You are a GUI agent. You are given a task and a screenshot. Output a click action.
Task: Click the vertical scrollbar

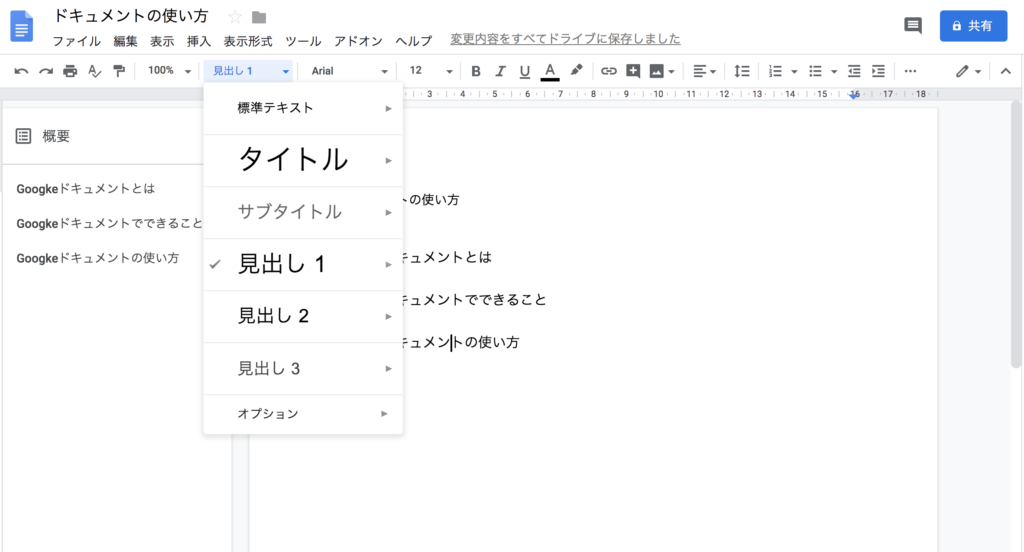(x=1016, y=235)
